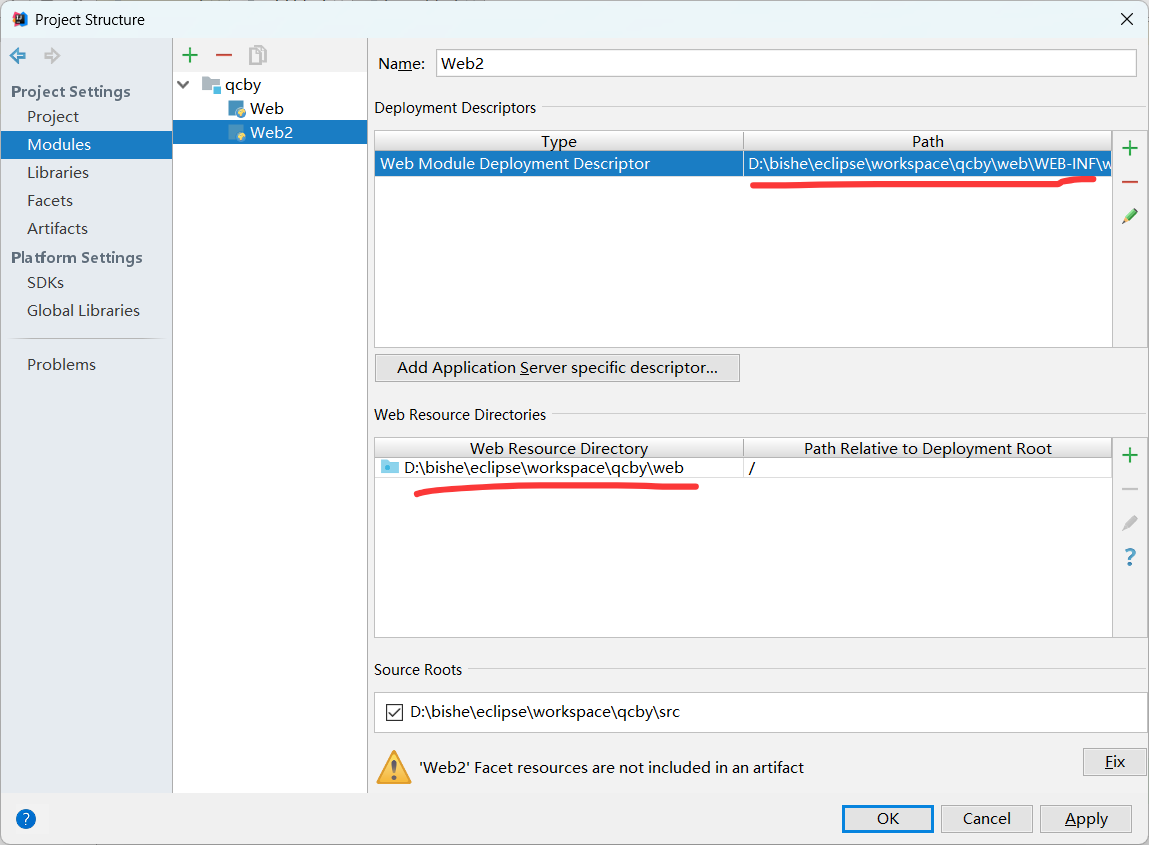Click the qcby module folder icon
The width and height of the screenshot is (1149, 845).
click(211, 85)
